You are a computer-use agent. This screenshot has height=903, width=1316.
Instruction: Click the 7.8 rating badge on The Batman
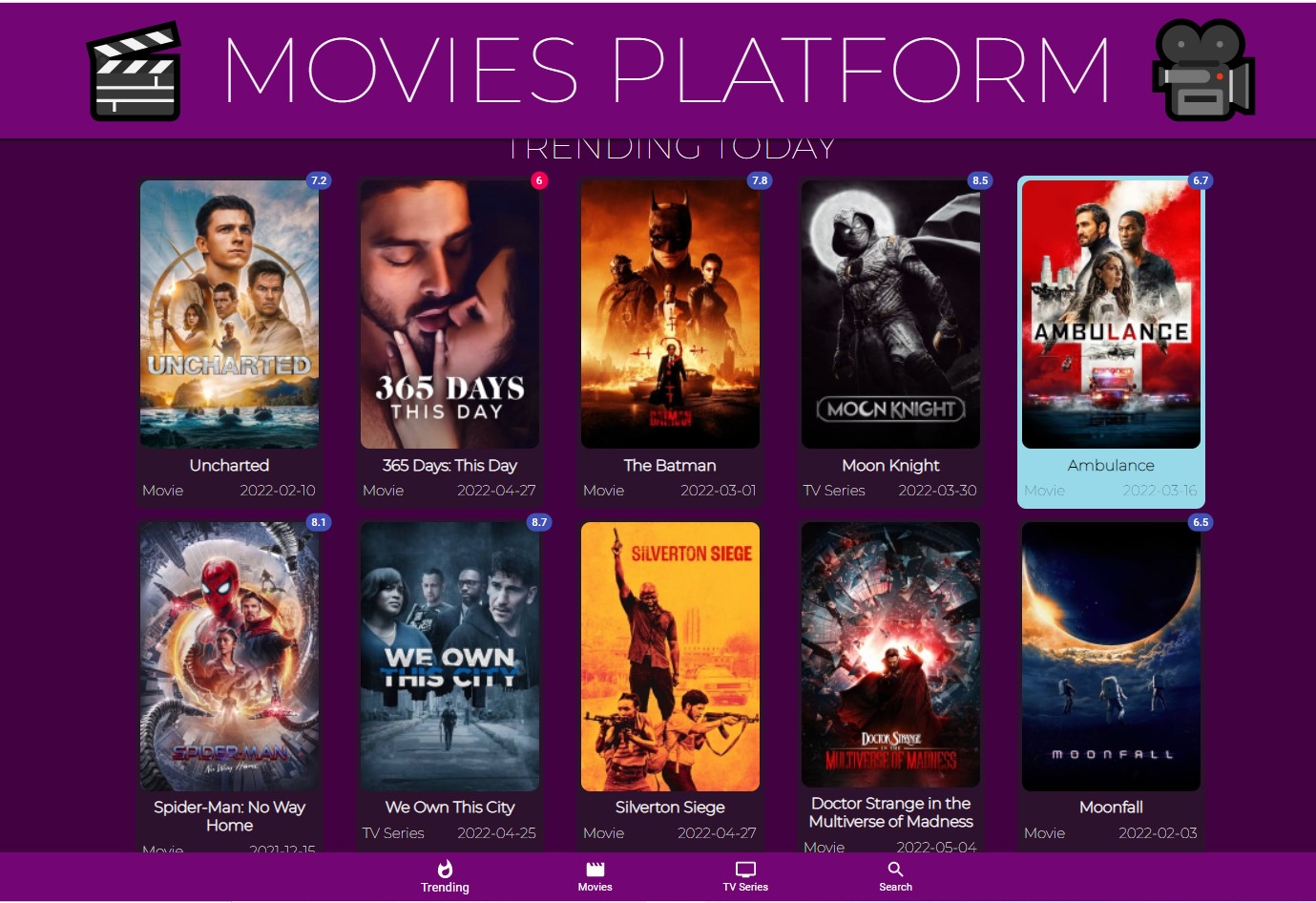760,180
